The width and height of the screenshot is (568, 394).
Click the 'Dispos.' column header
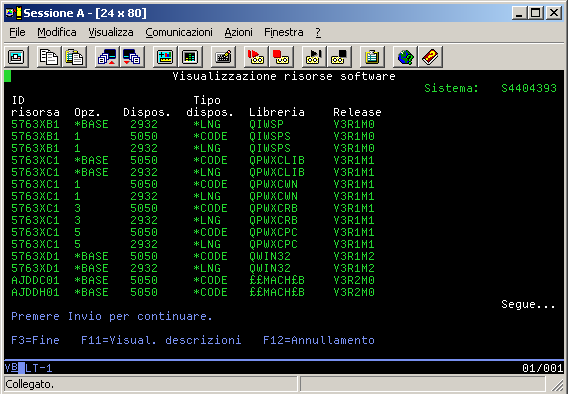pos(147,112)
